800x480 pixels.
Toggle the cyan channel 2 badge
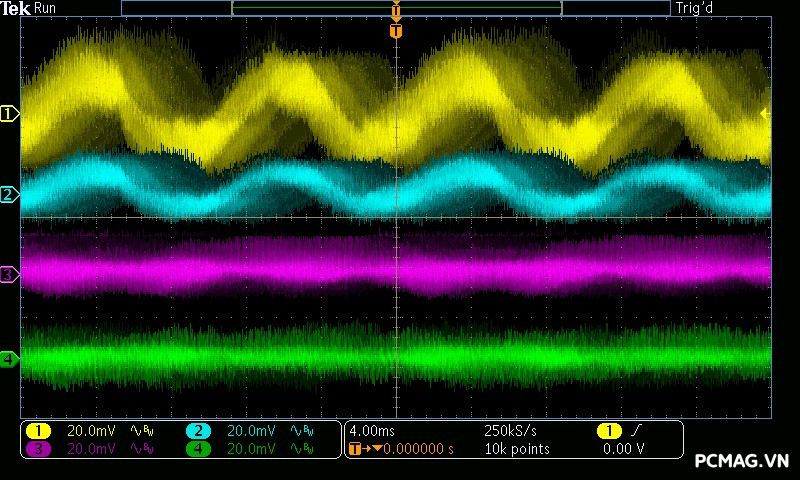(198, 431)
